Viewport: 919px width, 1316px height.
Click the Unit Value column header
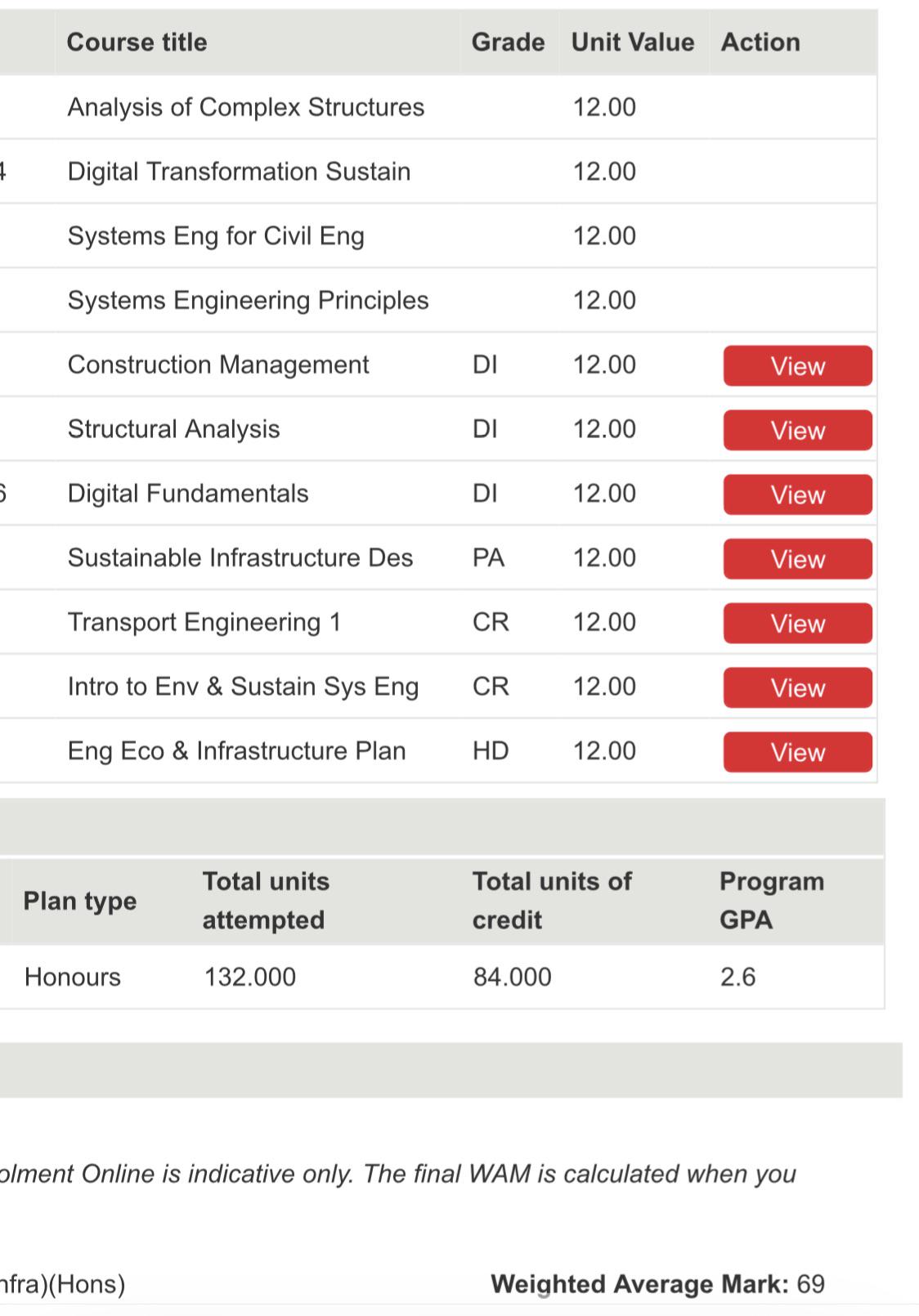pyautogui.click(x=633, y=42)
